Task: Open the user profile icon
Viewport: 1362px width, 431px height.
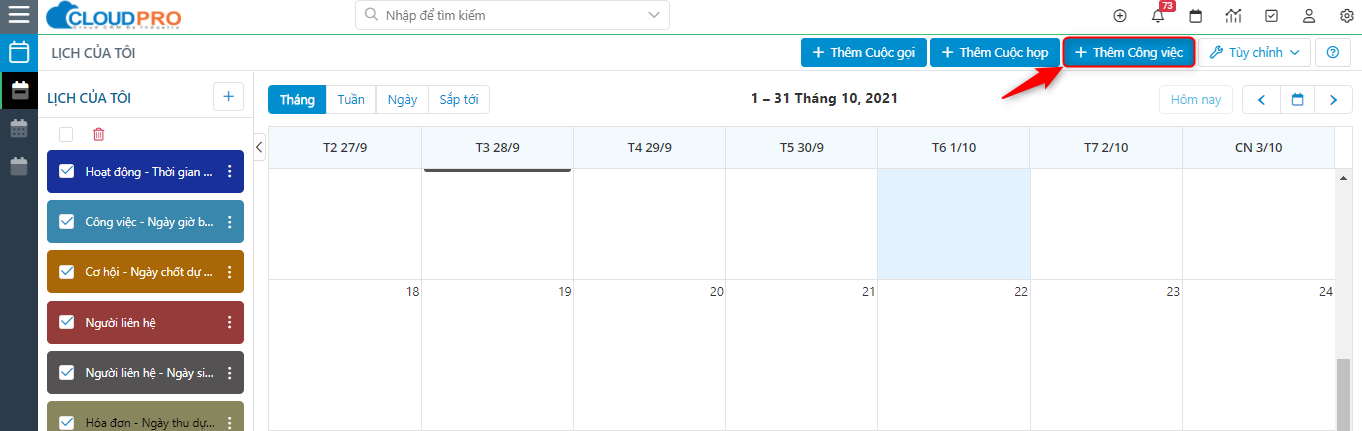Action: (x=1309, y=16)
